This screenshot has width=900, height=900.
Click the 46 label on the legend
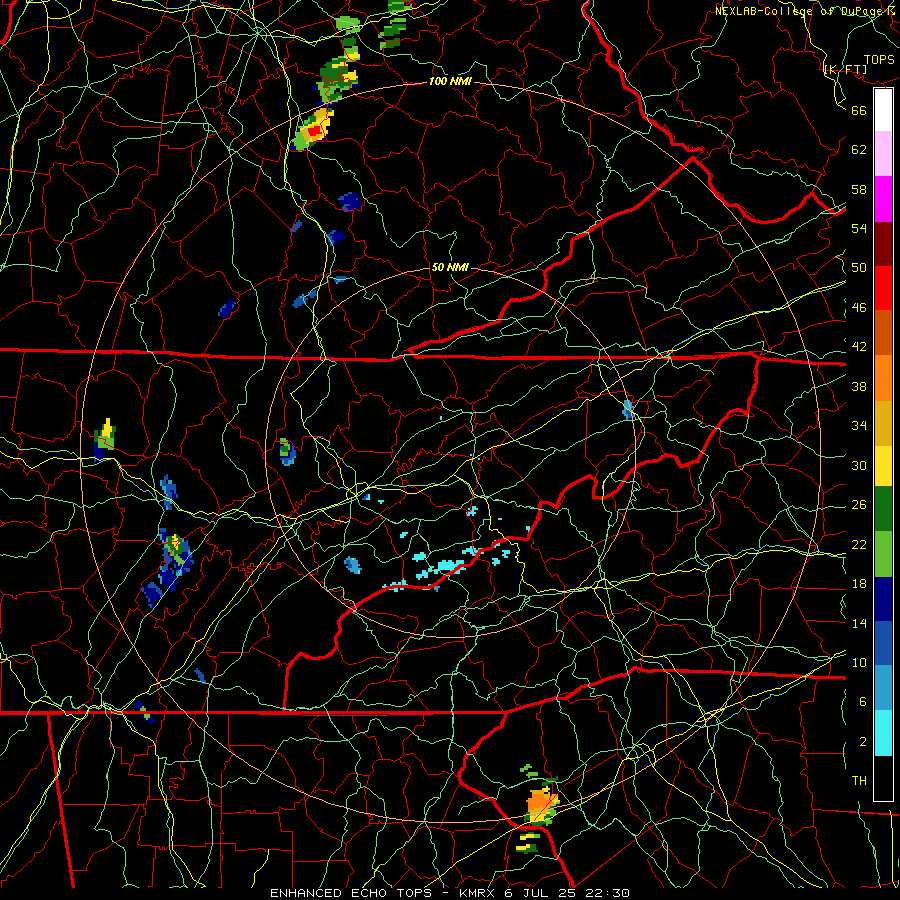(859, 308)
